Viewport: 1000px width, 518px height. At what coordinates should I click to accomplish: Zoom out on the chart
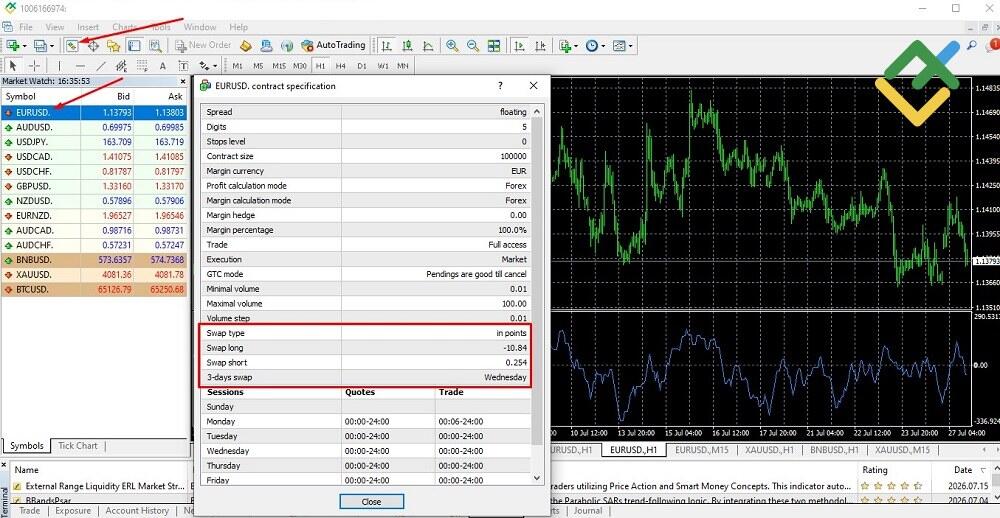(x=473, y=45)
